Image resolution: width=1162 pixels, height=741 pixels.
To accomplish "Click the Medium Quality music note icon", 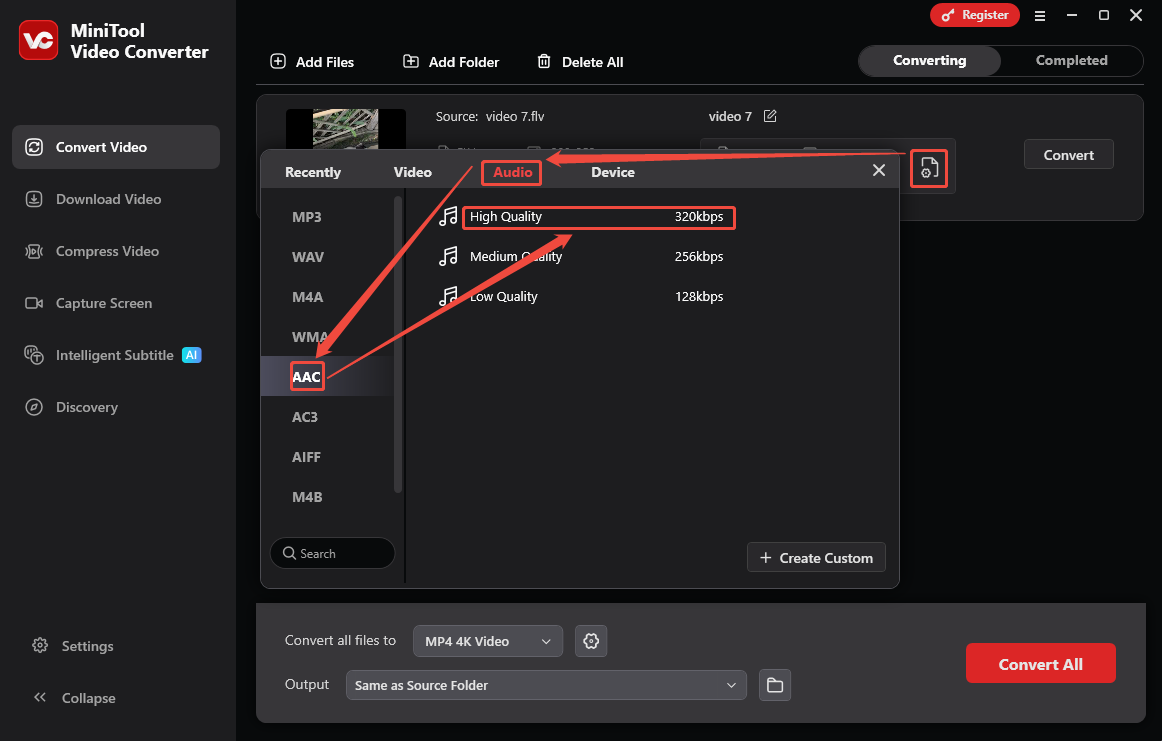I will [x=448, y=256].
